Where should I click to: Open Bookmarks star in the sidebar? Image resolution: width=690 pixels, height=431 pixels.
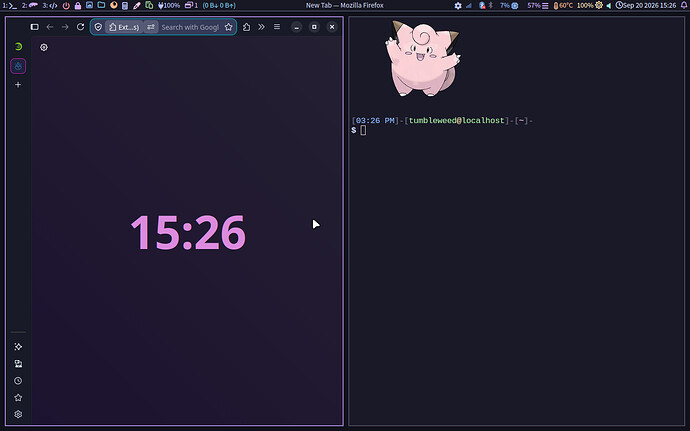[x=18, y=398]
